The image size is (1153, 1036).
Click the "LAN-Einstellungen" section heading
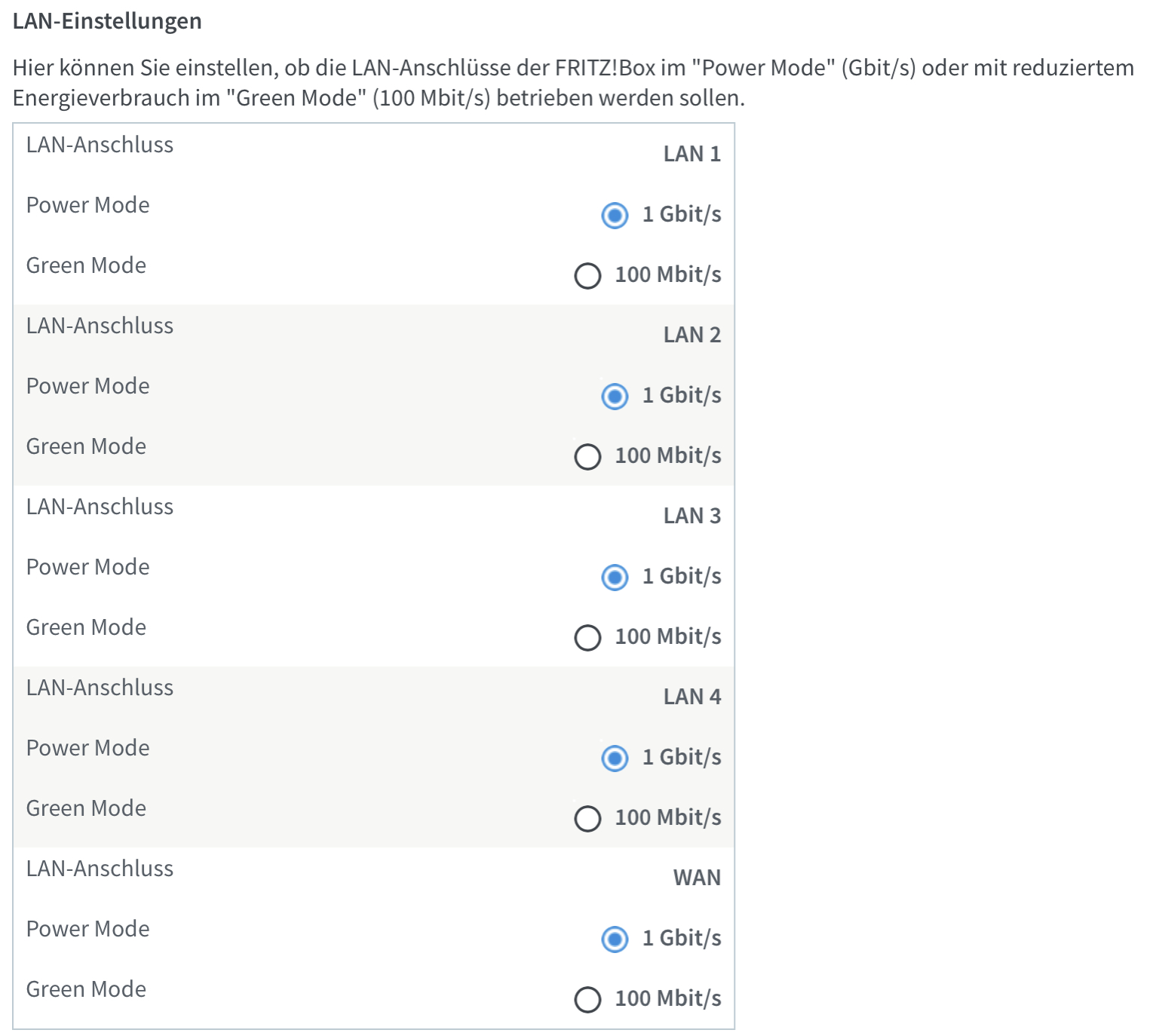[107, 21]
